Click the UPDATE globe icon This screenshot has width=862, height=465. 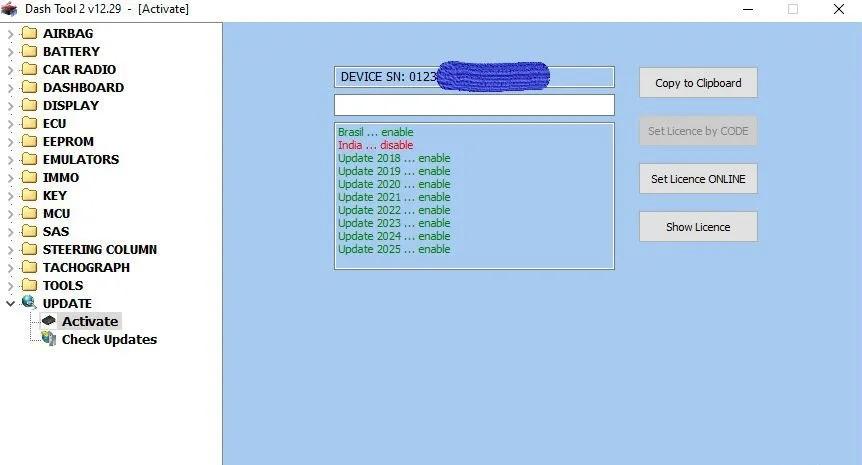[29, 303]
